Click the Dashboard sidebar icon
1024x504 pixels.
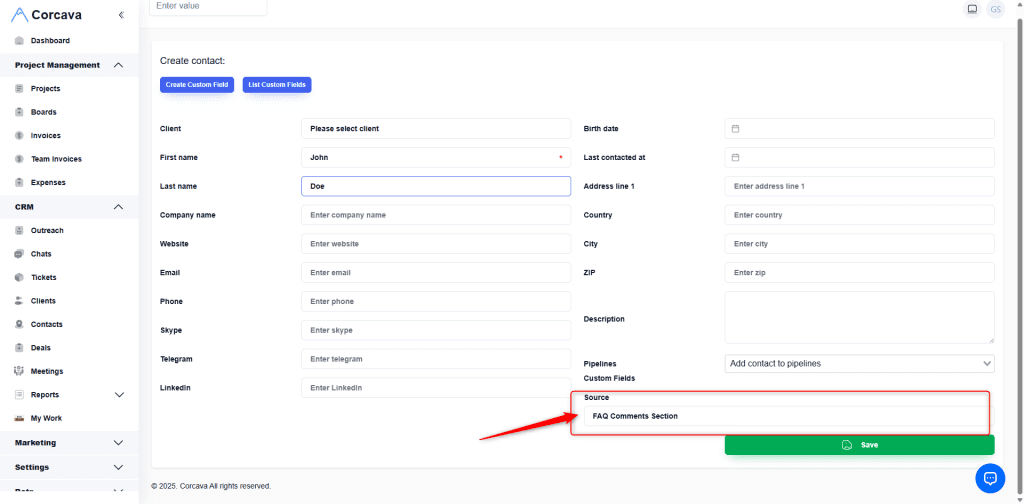click(x=19, y=40)
